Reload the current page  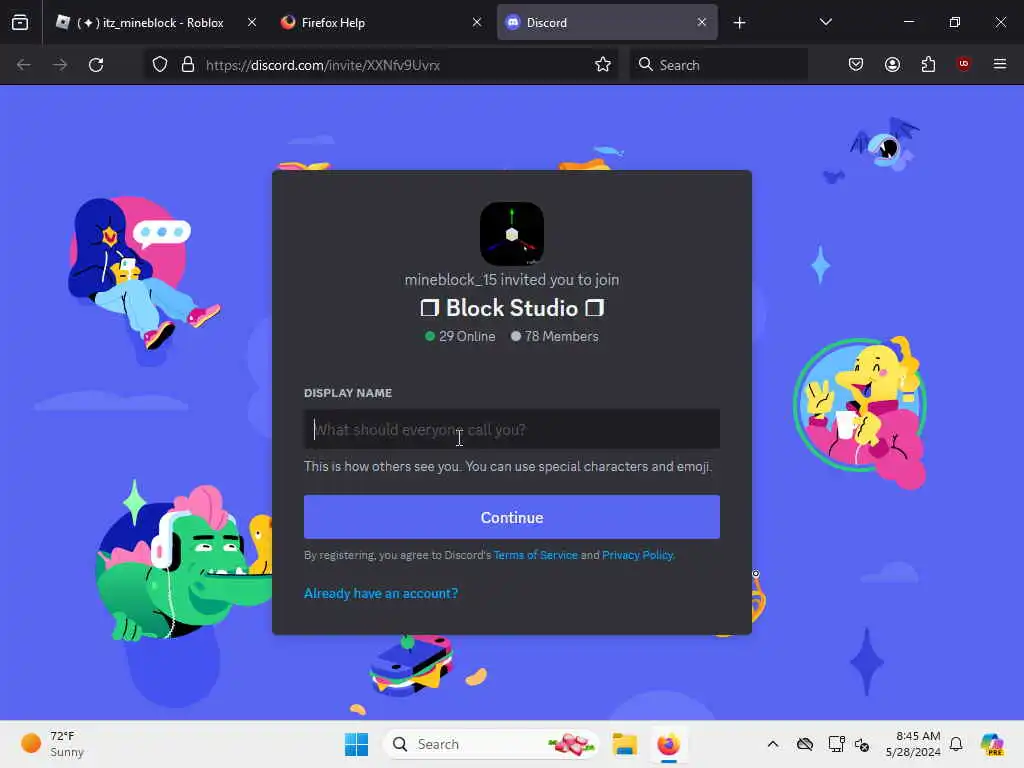(96, 65)
